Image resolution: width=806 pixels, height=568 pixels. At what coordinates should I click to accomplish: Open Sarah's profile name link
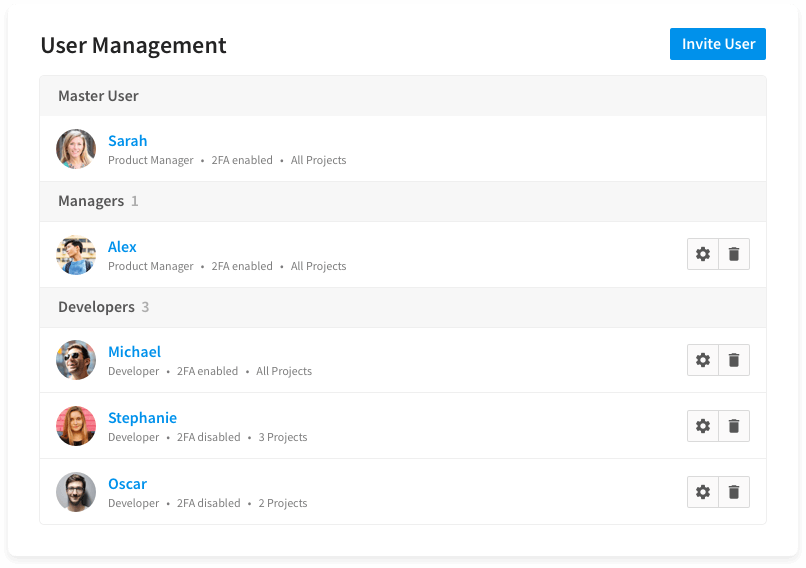coord(127,141)
